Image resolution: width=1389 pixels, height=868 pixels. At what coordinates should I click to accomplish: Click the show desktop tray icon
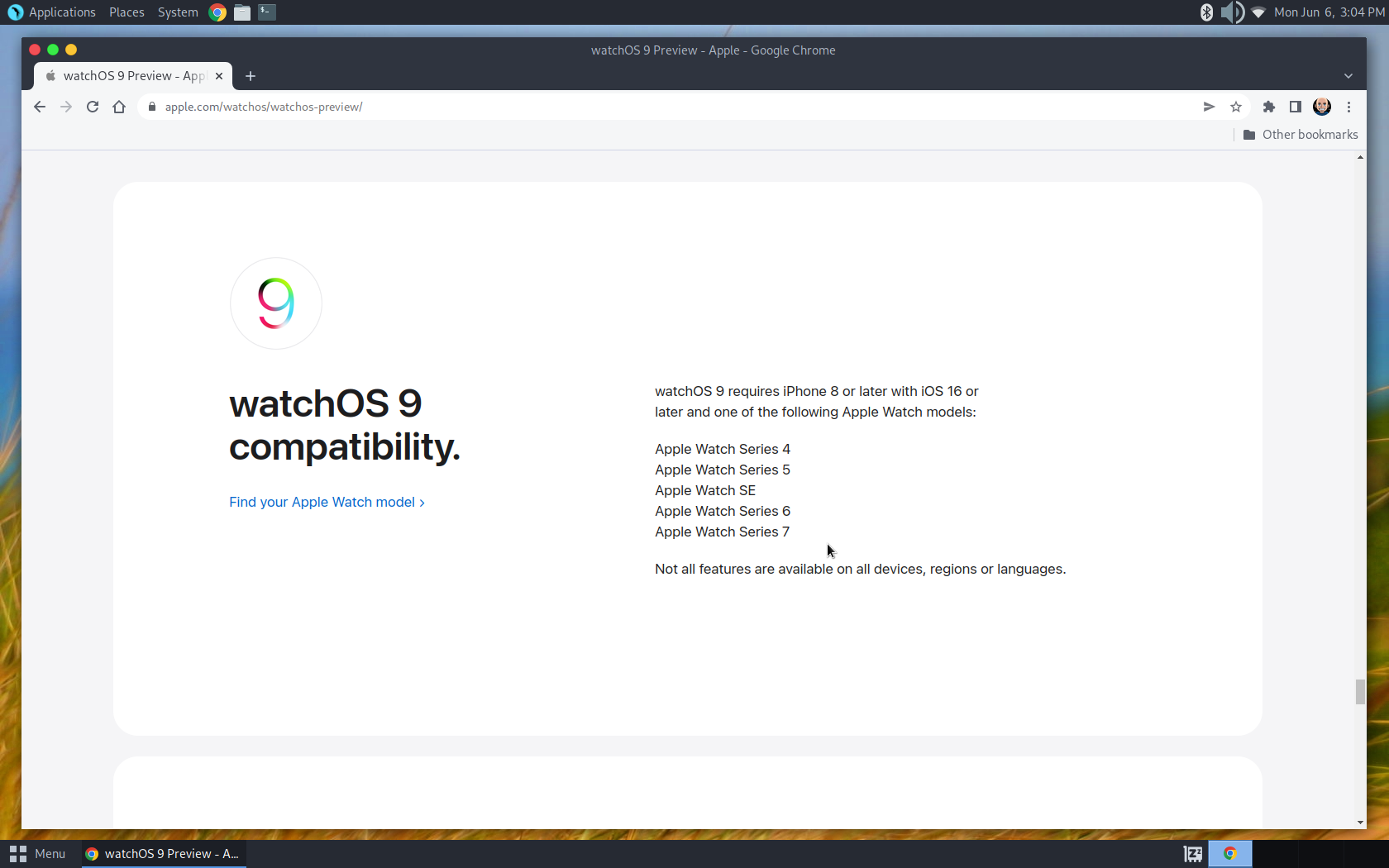1193,854
